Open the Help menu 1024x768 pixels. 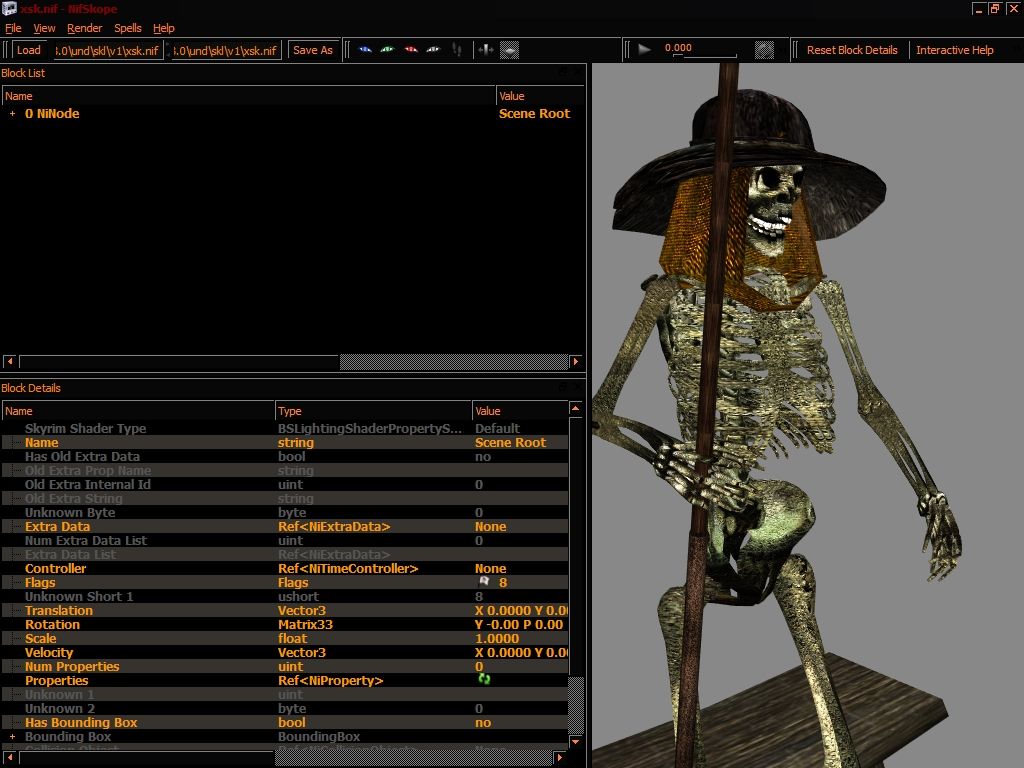tap(163, 28)
